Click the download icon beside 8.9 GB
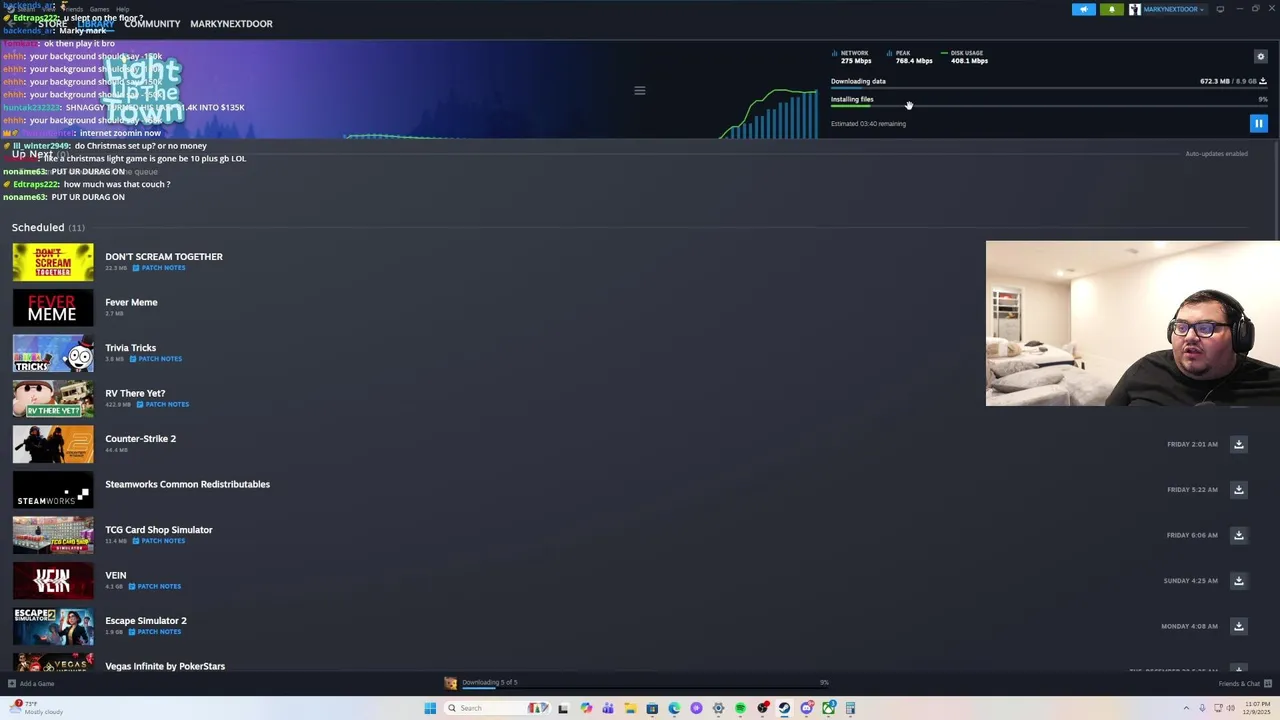 (1263, 81)
